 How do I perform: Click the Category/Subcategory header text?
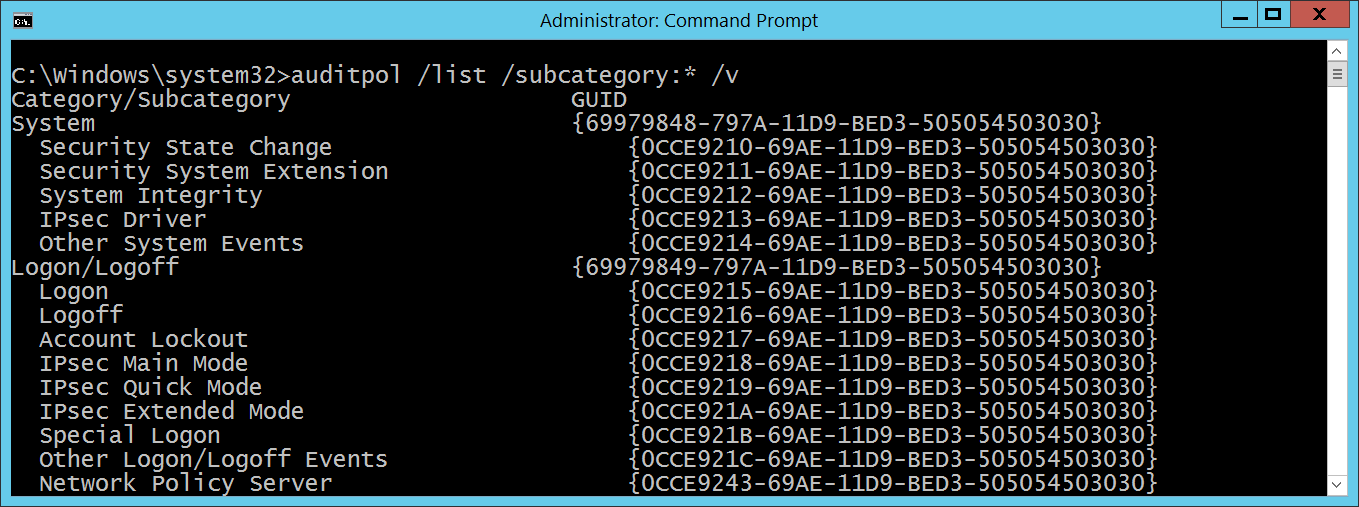[x=150, y=99]
